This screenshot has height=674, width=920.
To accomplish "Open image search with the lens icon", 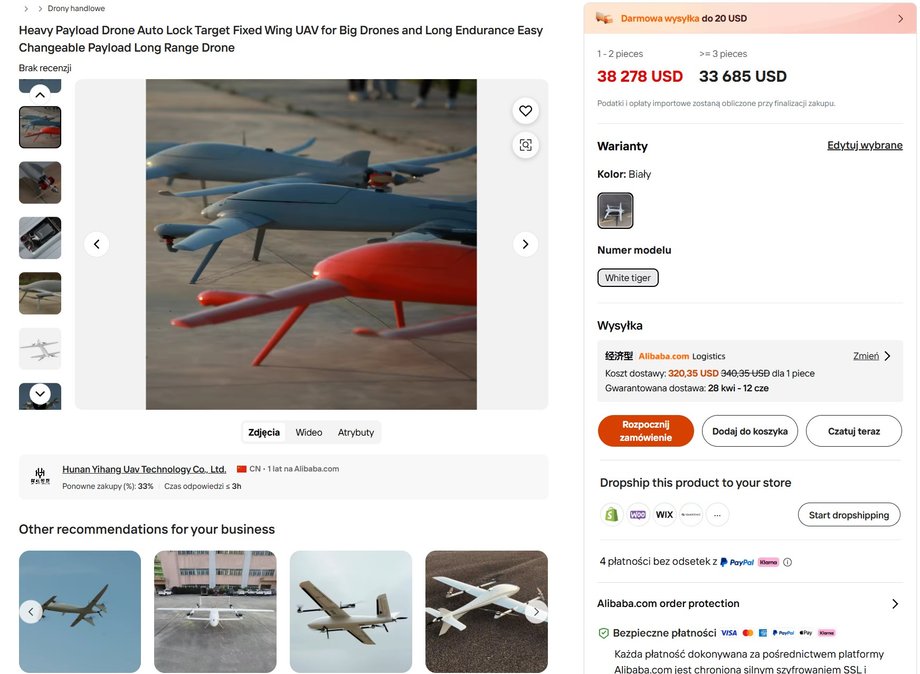I will pos(525,144).
